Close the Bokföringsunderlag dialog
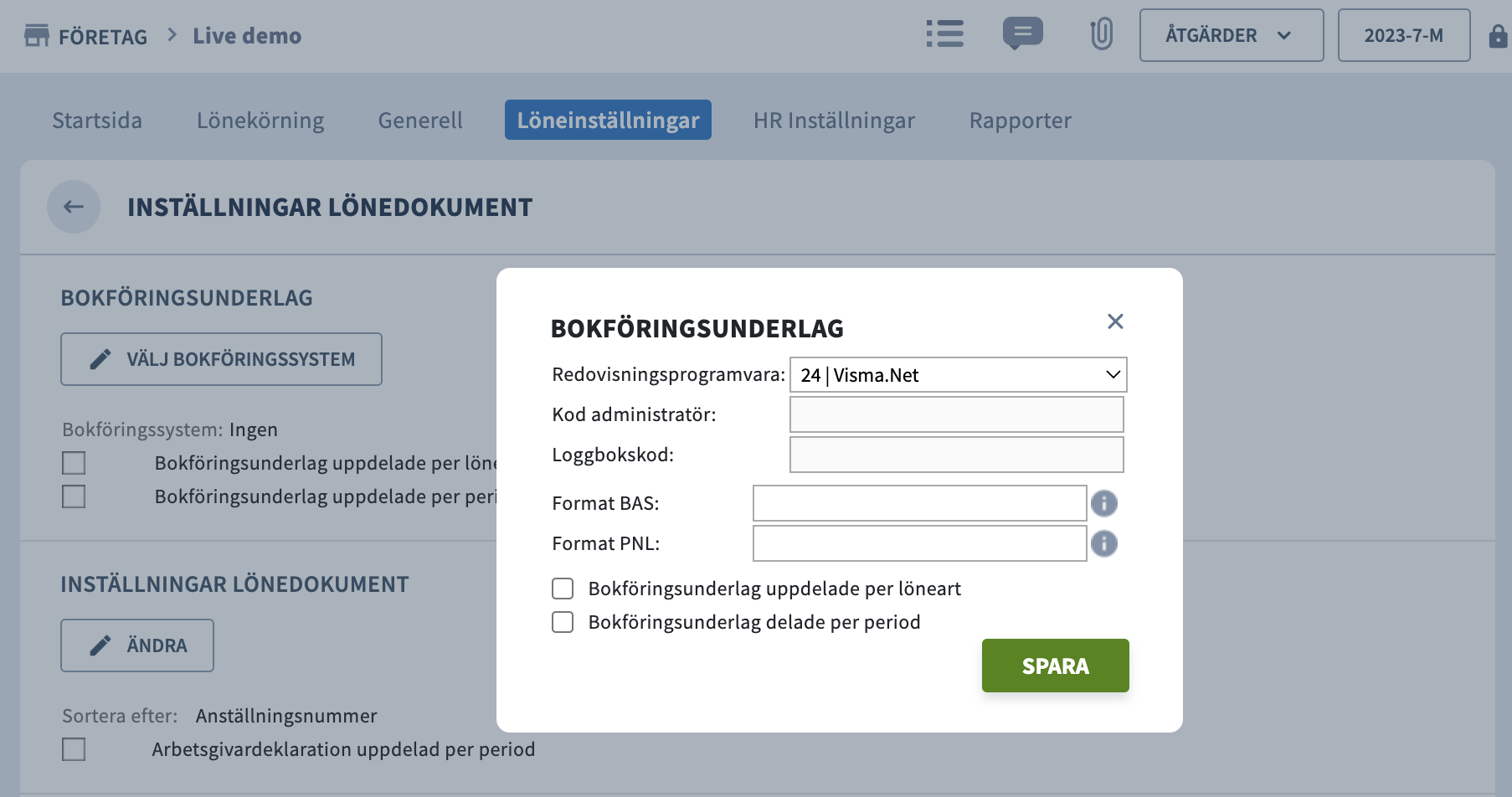This screenshot has width=1512, height=797. point(1115,321)
